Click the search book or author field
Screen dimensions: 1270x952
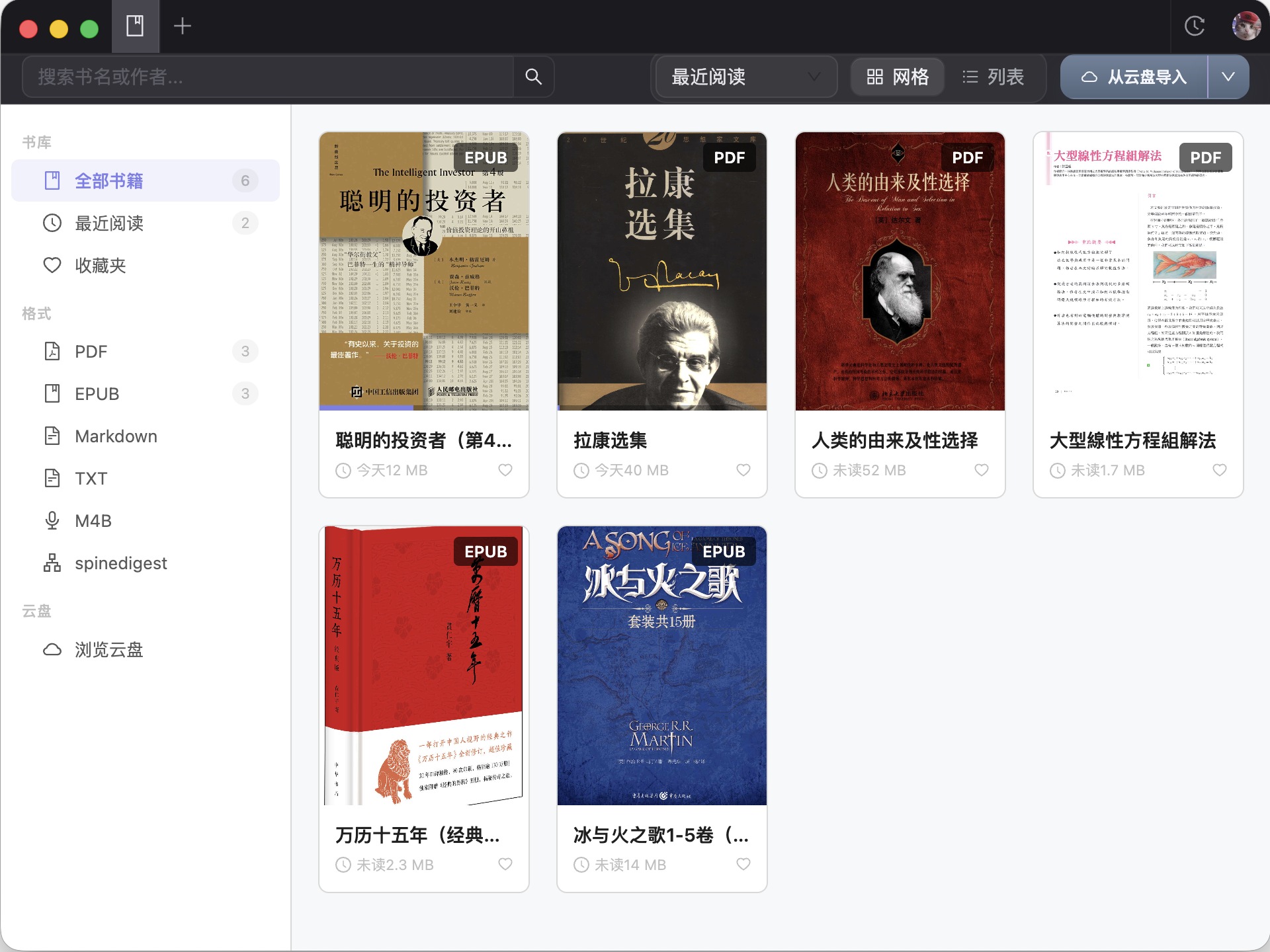(268, 77)
